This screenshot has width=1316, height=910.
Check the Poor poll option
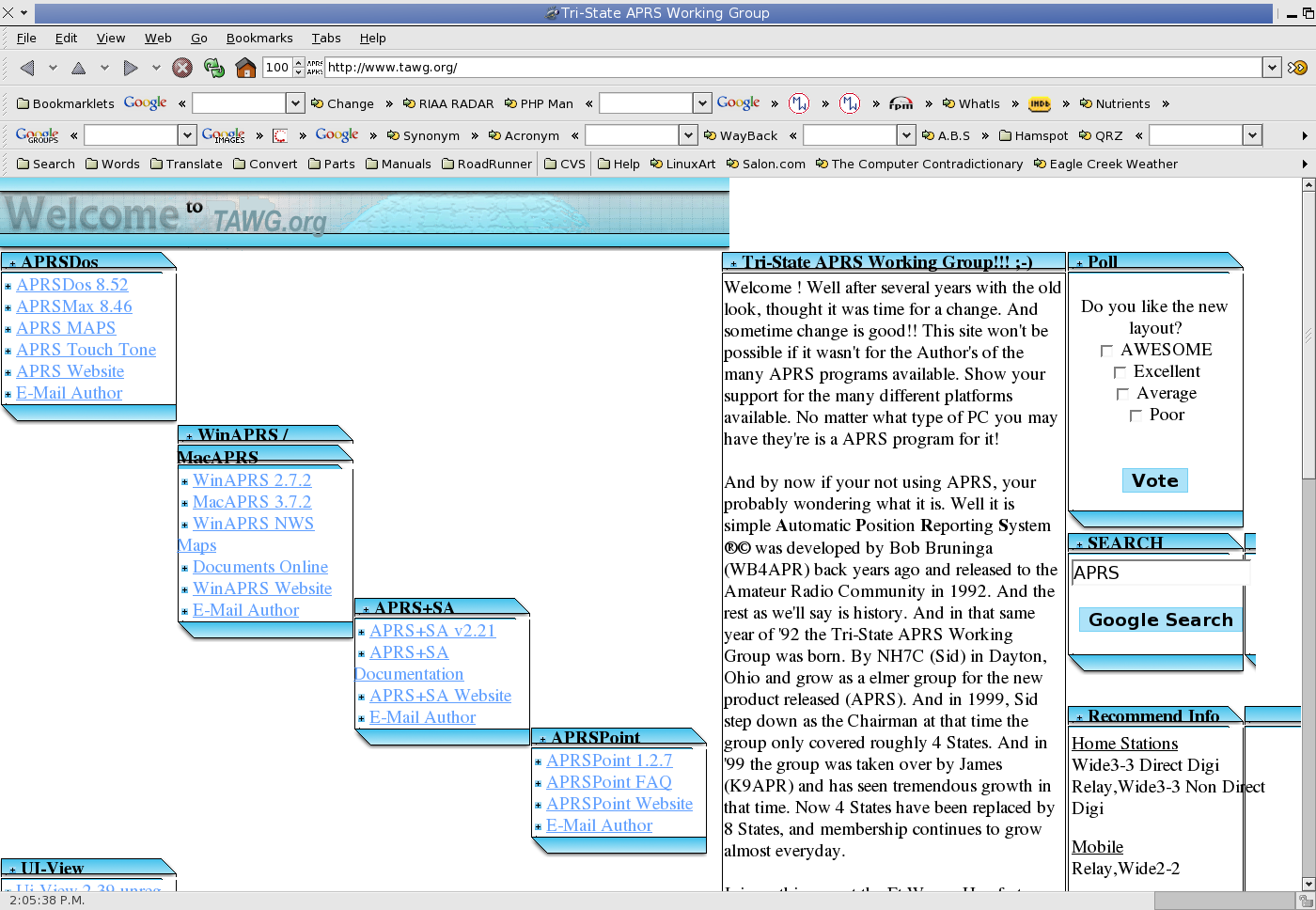click(x=1136, y=416)
